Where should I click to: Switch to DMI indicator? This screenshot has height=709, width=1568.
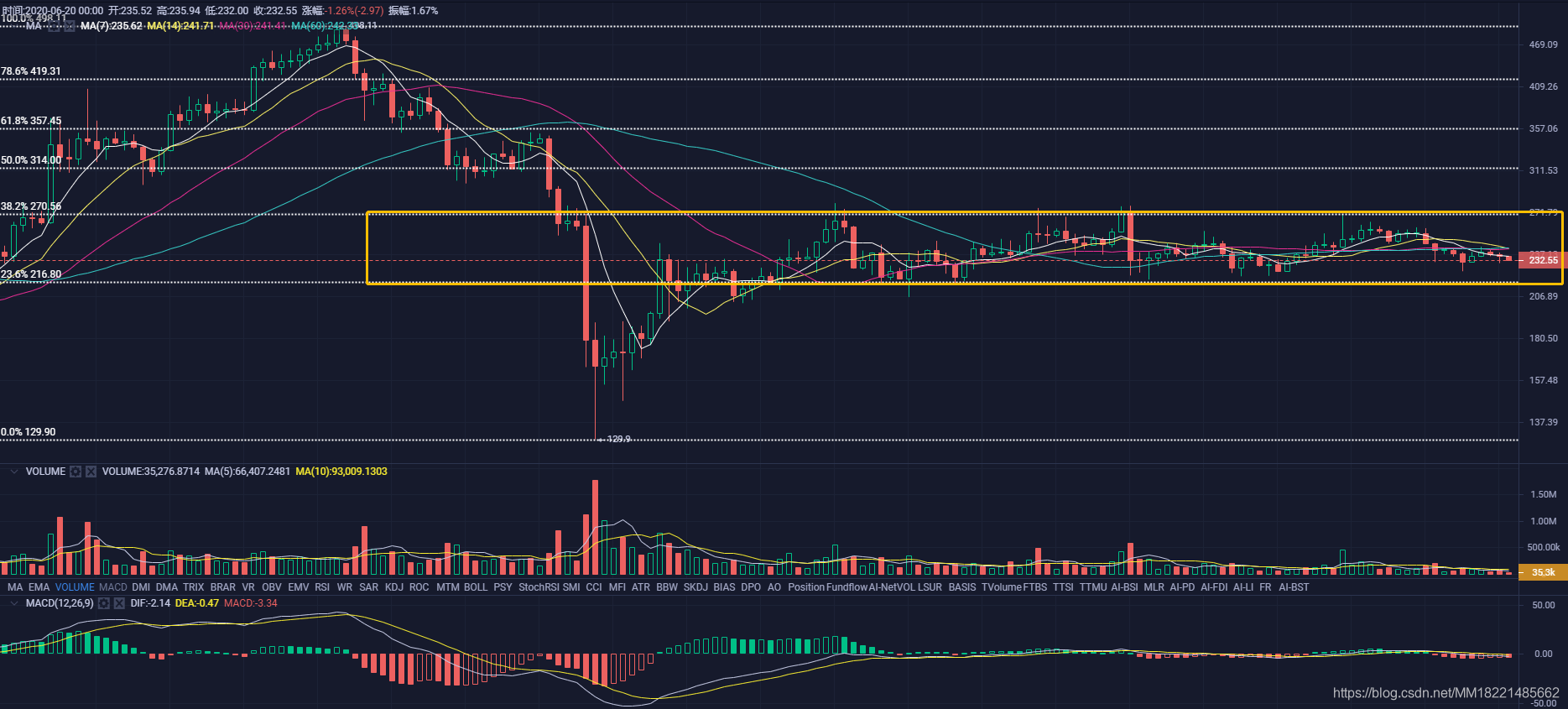pos(141,587)
